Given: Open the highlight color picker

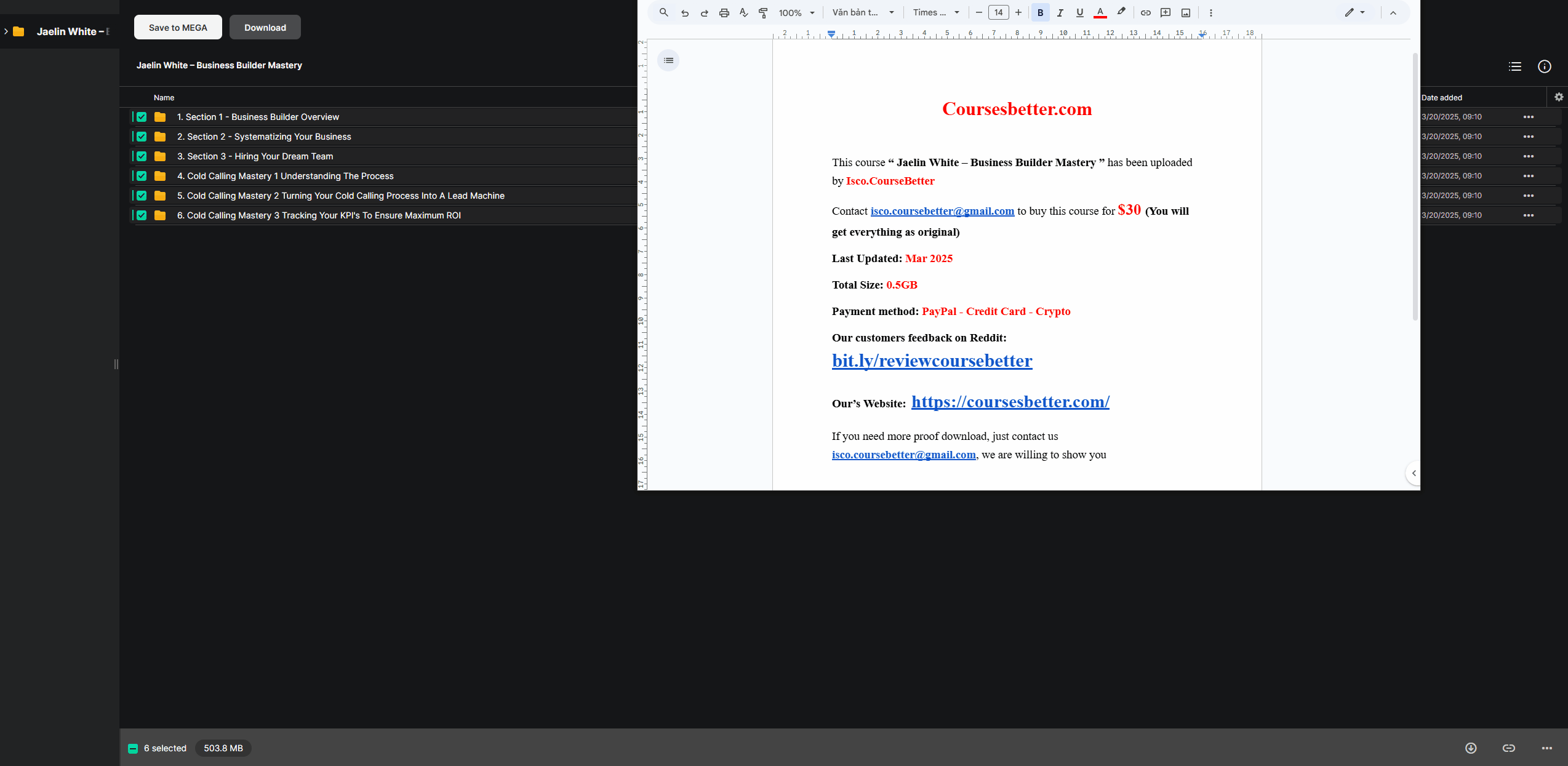Looking at the screenshot, I should pos(1121,12).
